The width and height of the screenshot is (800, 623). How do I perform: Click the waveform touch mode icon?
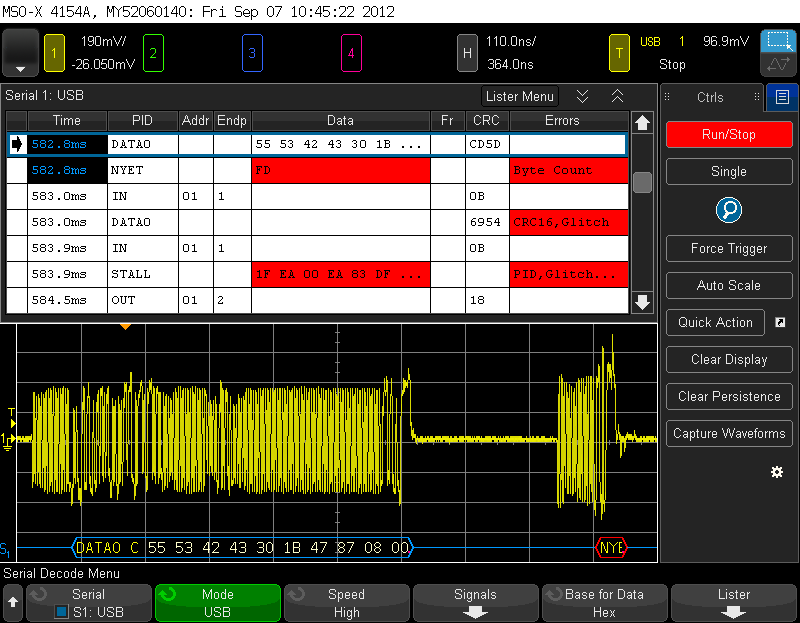tap(777, 66)
